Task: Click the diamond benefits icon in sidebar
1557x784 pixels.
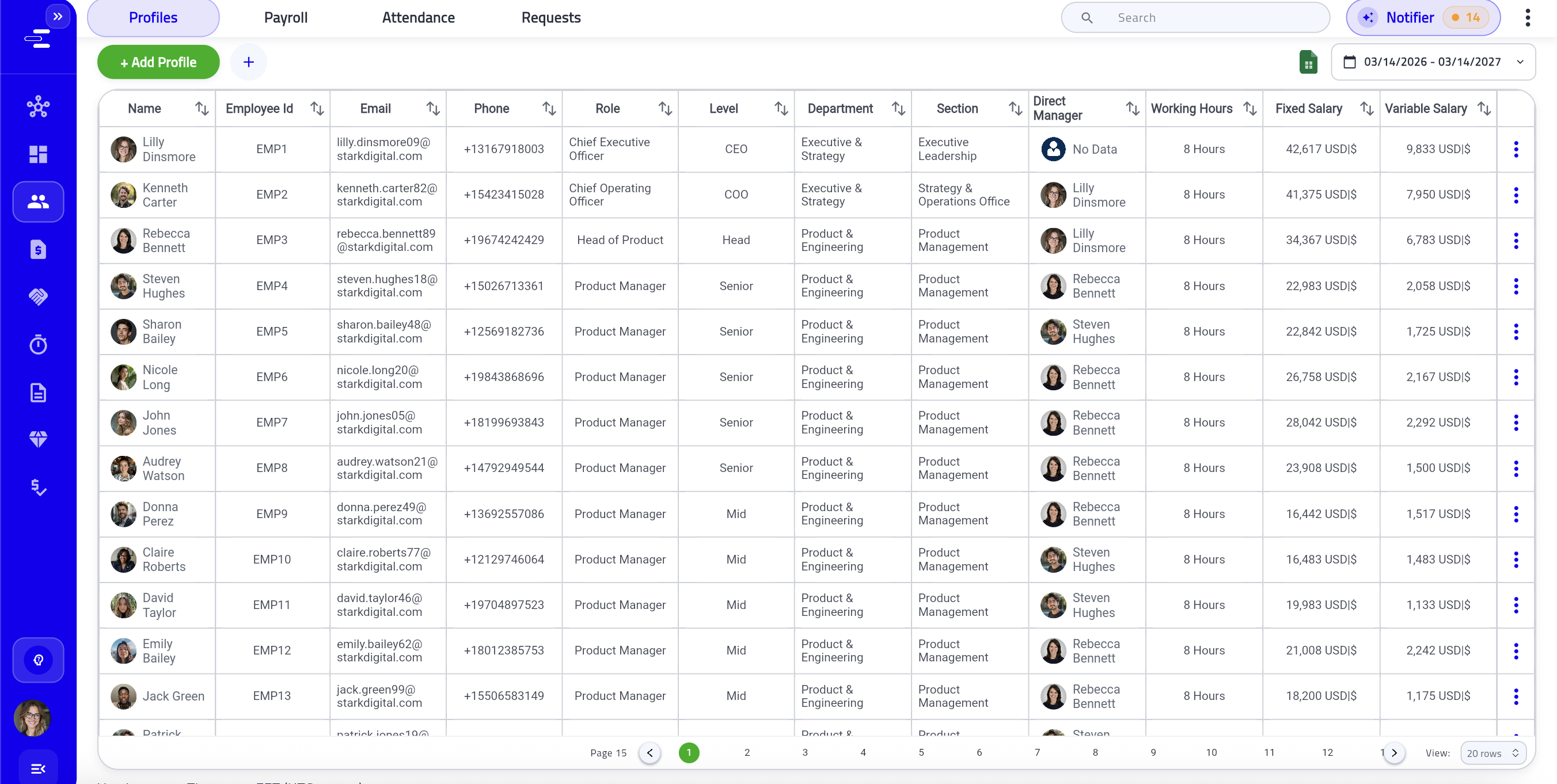Action: [38, 439]
